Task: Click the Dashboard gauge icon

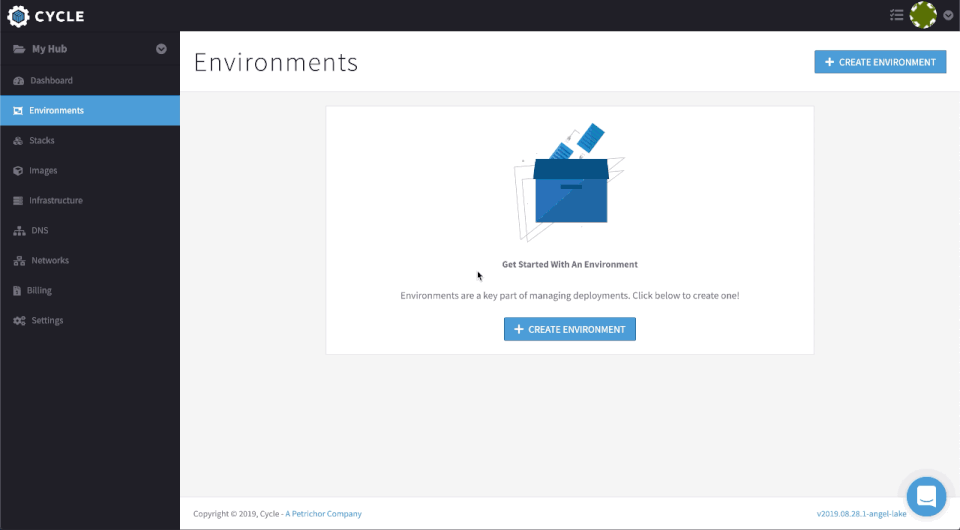Action: click(x=18, y=81)
